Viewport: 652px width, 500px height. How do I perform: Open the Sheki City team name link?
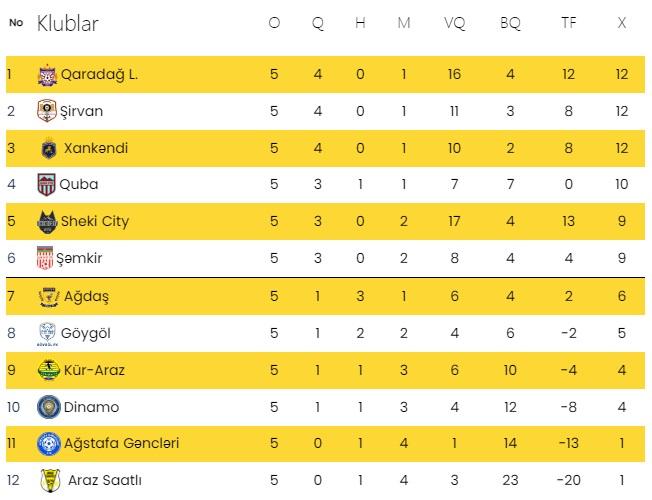pyautogui.click(x=95, y=221)
